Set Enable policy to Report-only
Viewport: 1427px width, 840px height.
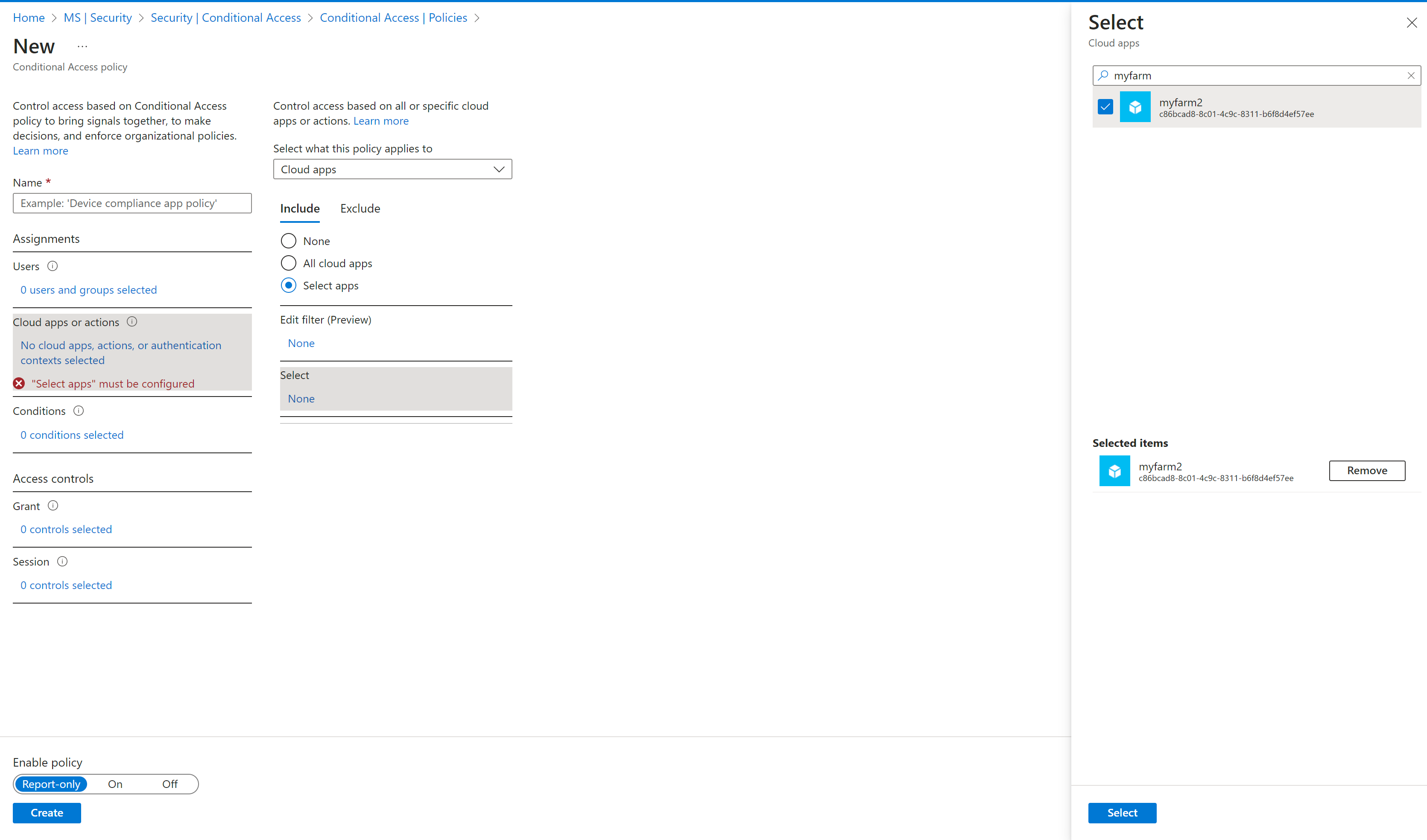(x=51, y=784)
